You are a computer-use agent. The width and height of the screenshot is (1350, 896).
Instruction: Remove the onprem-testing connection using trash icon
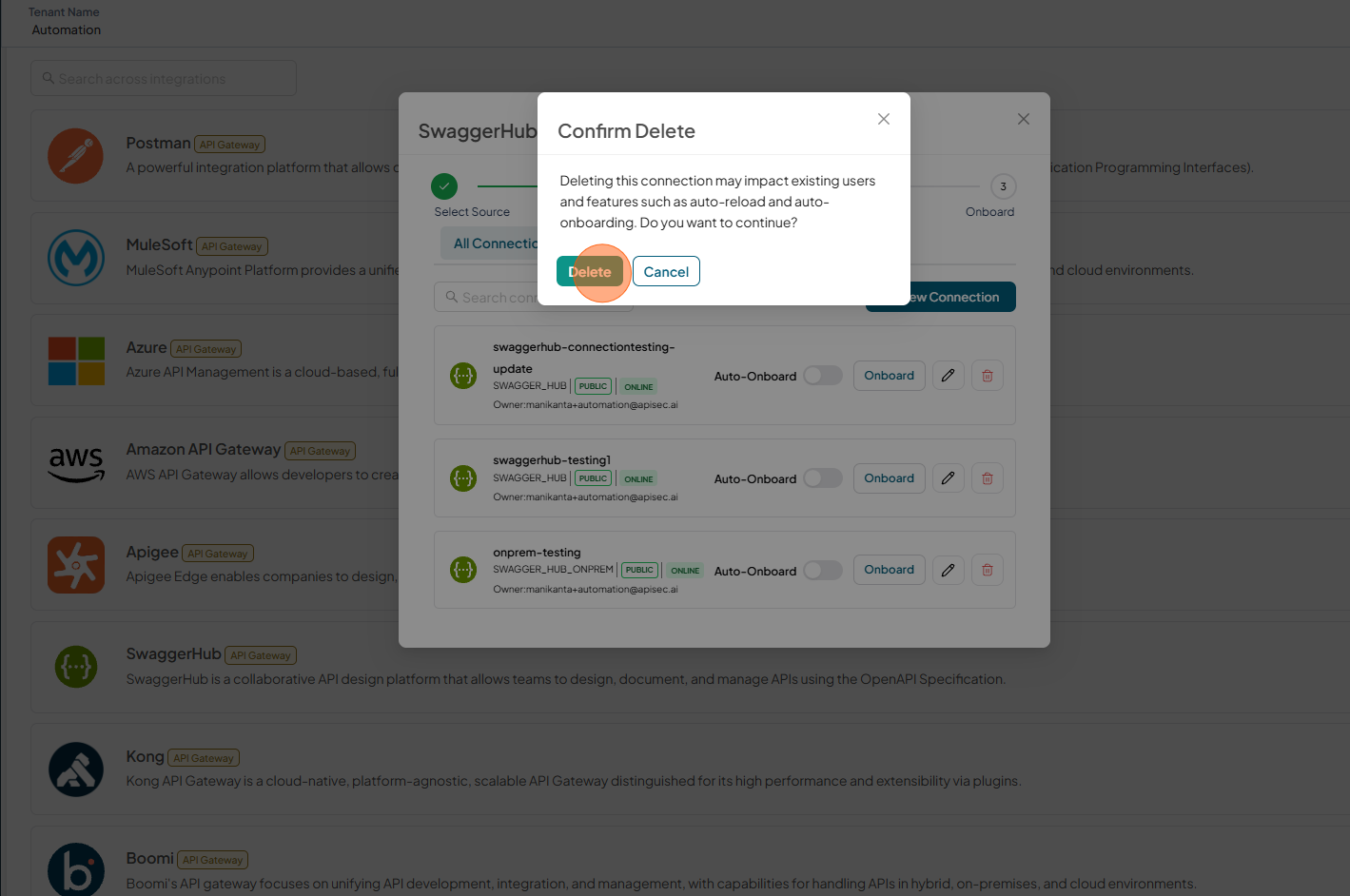(x=988, y=570)
